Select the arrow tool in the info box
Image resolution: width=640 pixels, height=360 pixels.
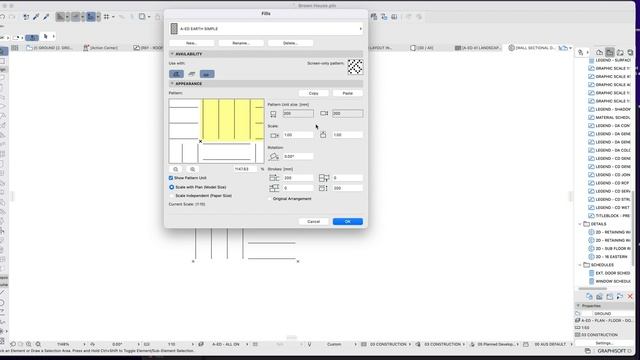(46, 36)
